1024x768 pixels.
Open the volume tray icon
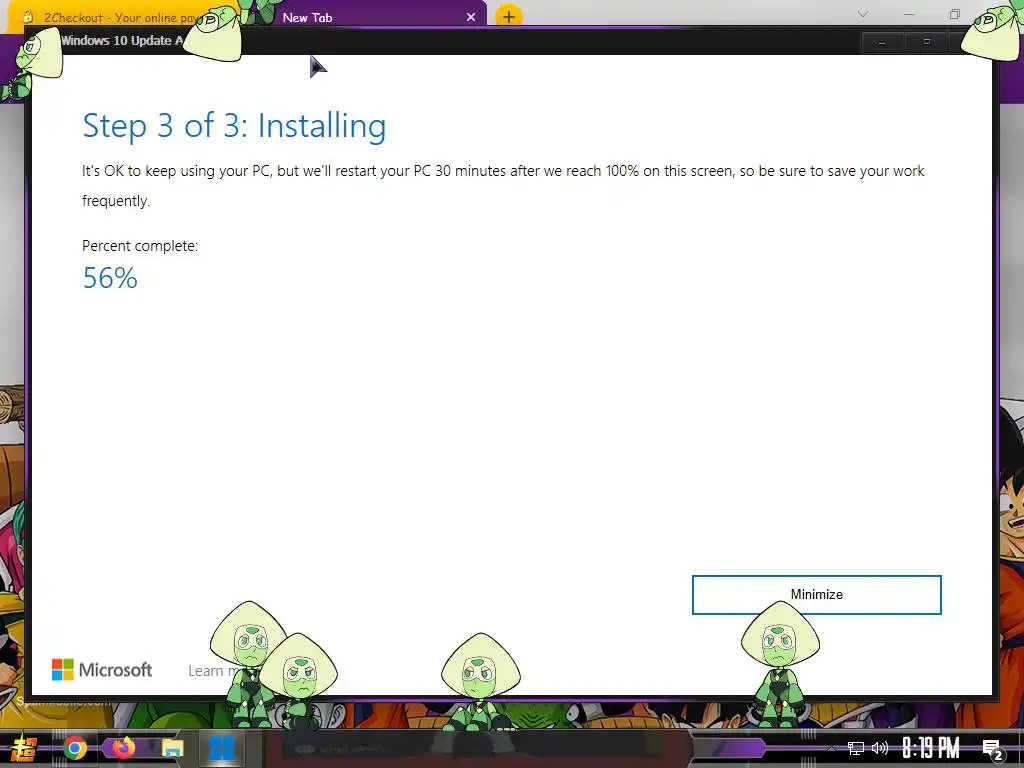point(880,748)
